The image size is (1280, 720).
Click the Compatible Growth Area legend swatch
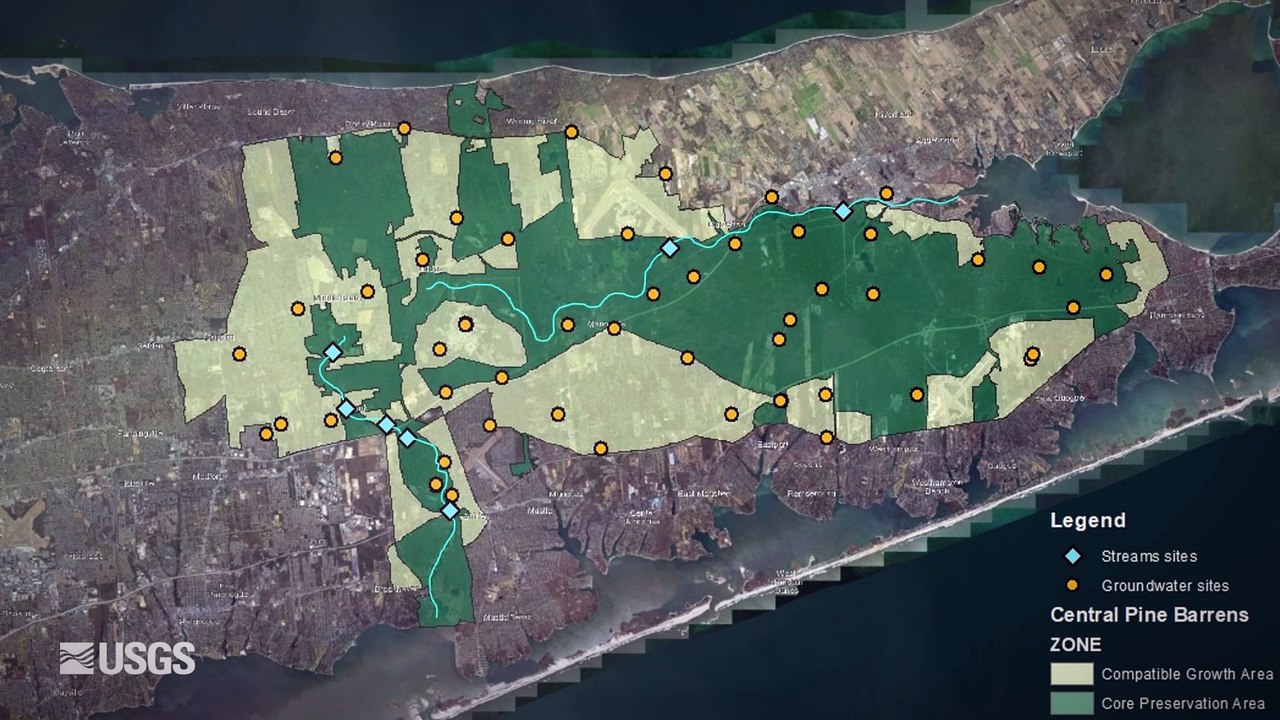(1071, 673)
